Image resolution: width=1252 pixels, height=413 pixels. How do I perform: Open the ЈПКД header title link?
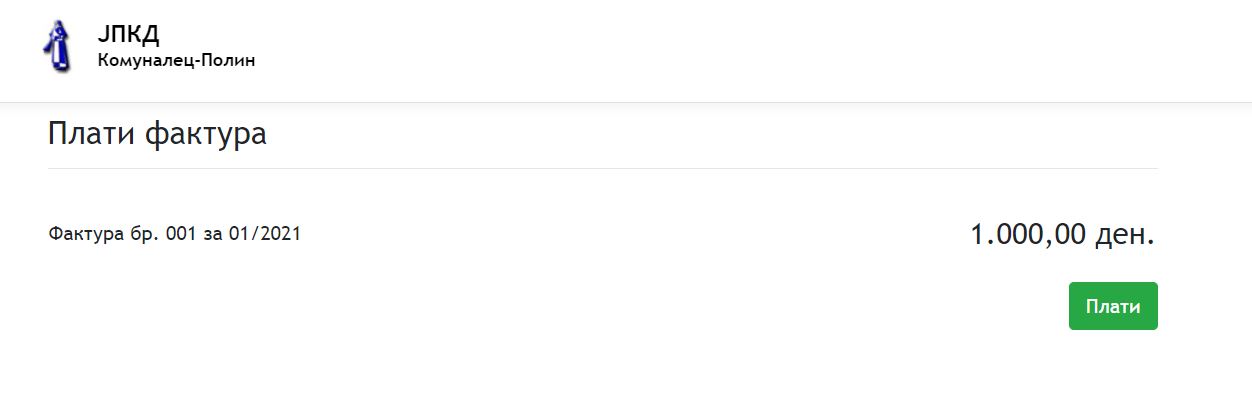(x=129, y=33)
